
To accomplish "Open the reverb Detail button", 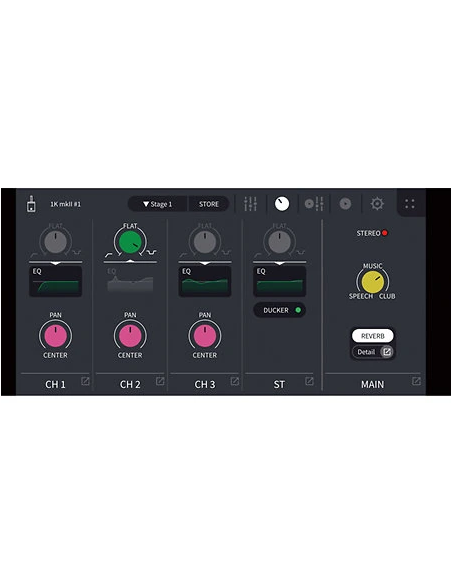I will tap(372, 352).
